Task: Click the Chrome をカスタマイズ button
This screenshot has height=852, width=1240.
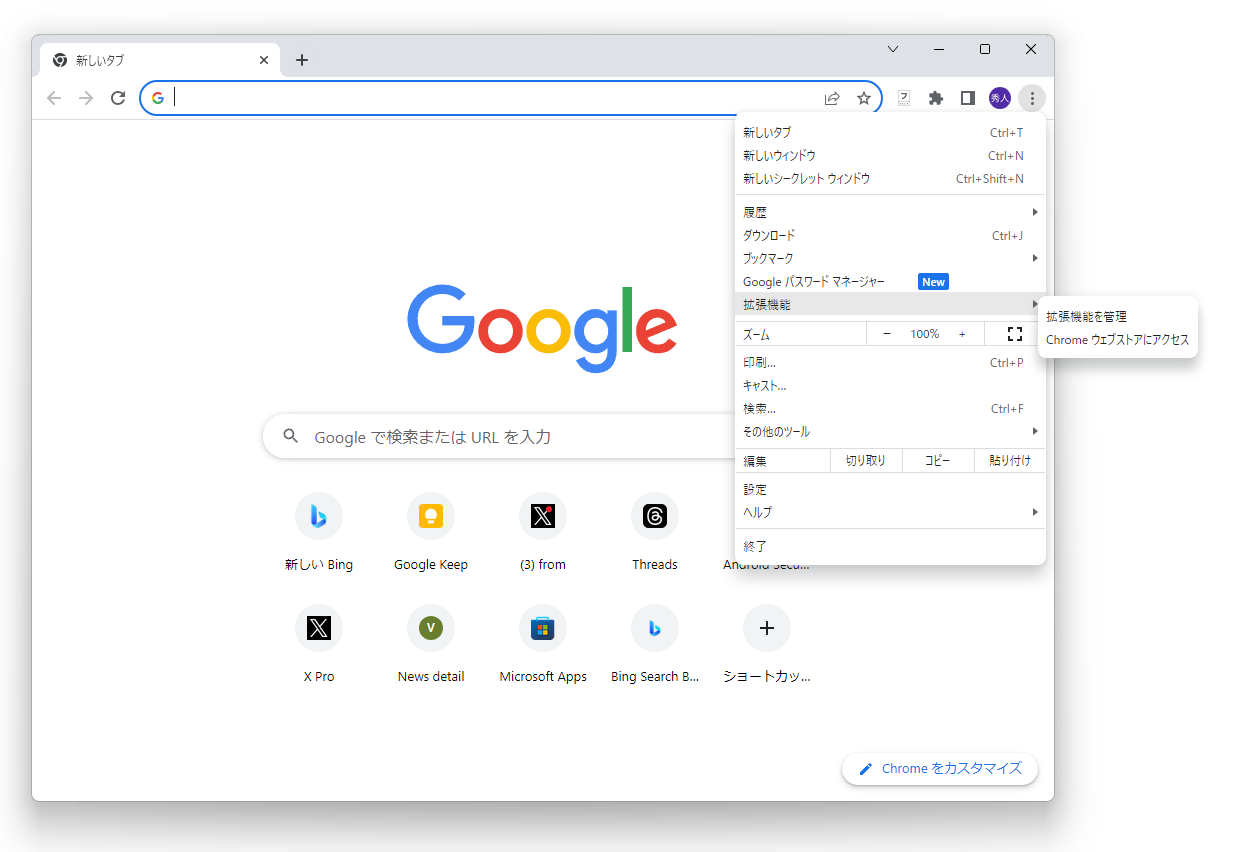Action: (939, 768)
